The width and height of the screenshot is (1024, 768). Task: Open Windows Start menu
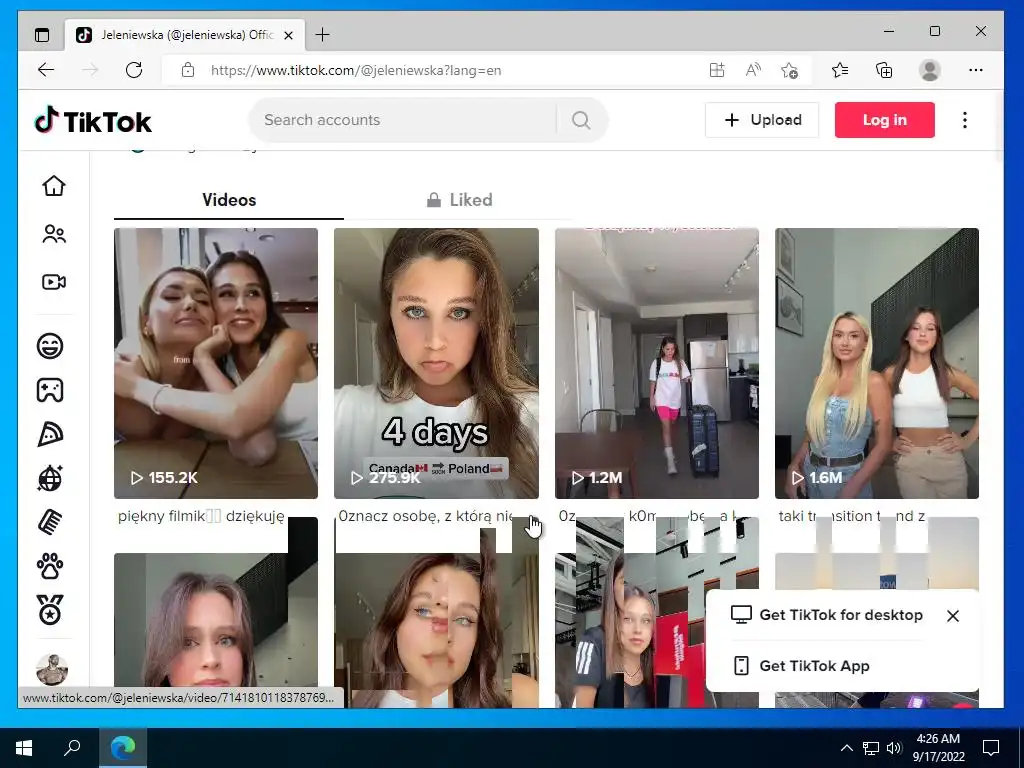click(x=24, y=748)
